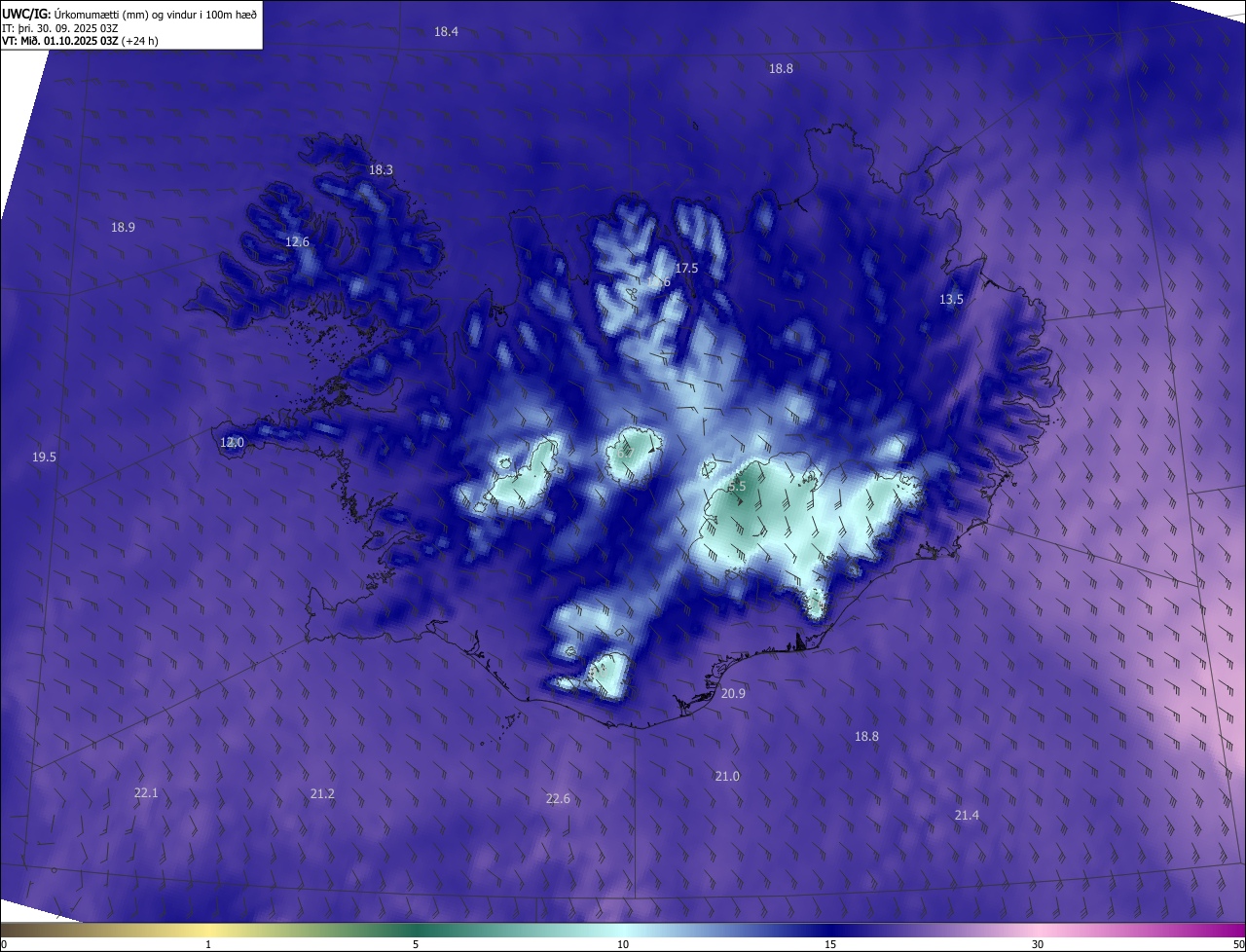The height and width of the screenshot is (952, 1246).
Task: Click the 12.6 value over the Westfjords
Action: (297, 242)
